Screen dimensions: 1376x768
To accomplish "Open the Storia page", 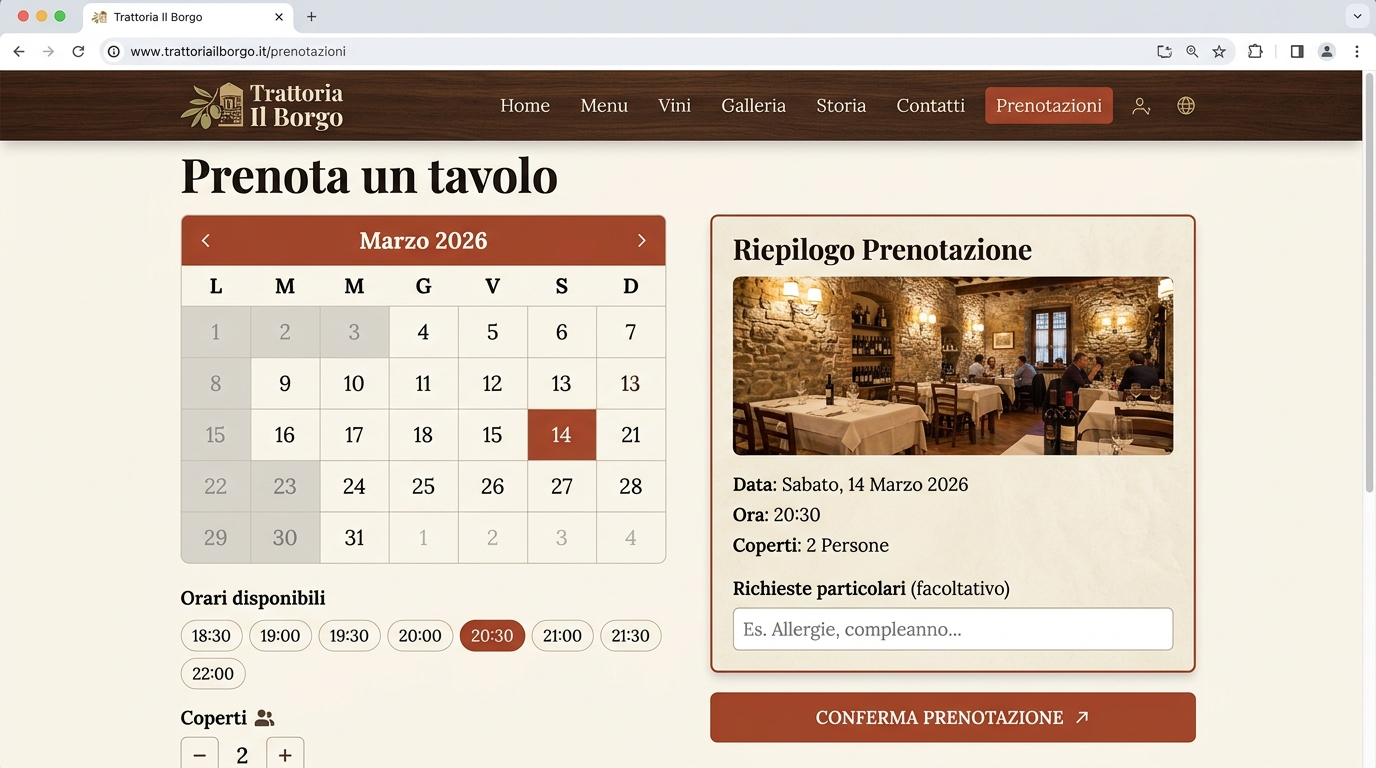I will point(841,106).
